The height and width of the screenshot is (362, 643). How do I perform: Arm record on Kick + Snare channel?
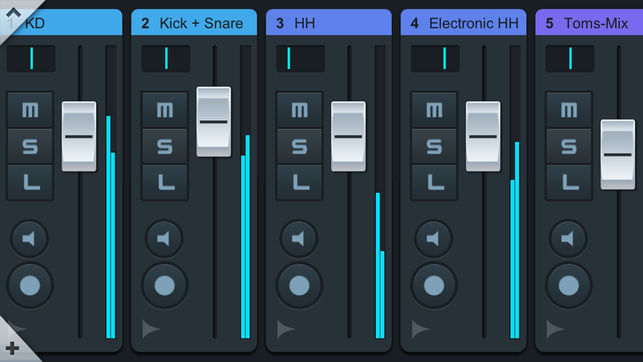(x=164, y=286)
